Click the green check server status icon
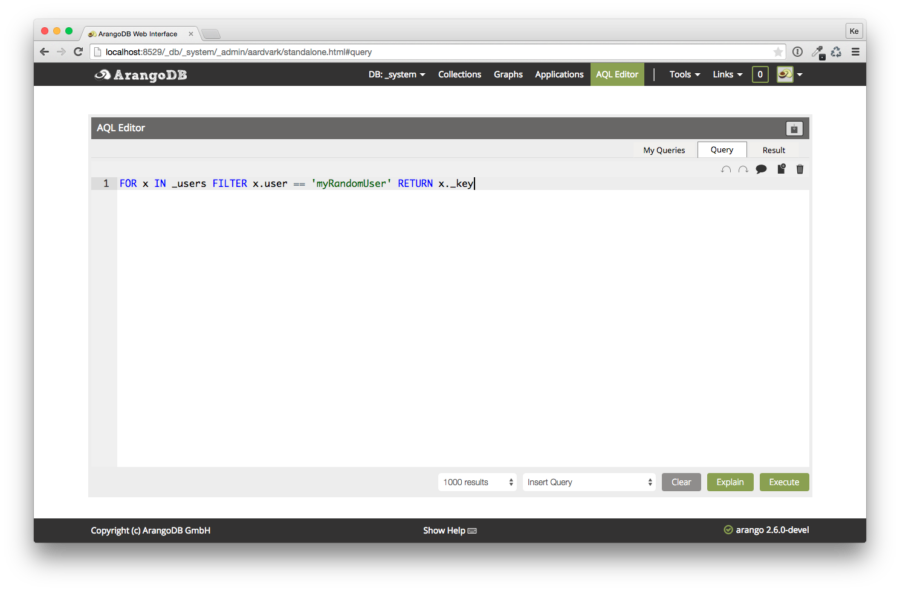This screenshot has height=591, width=900. click(728, 530)
